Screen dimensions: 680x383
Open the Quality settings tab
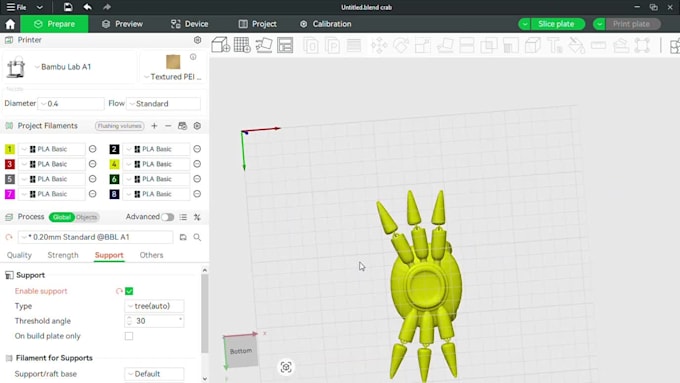coord(19,255)
